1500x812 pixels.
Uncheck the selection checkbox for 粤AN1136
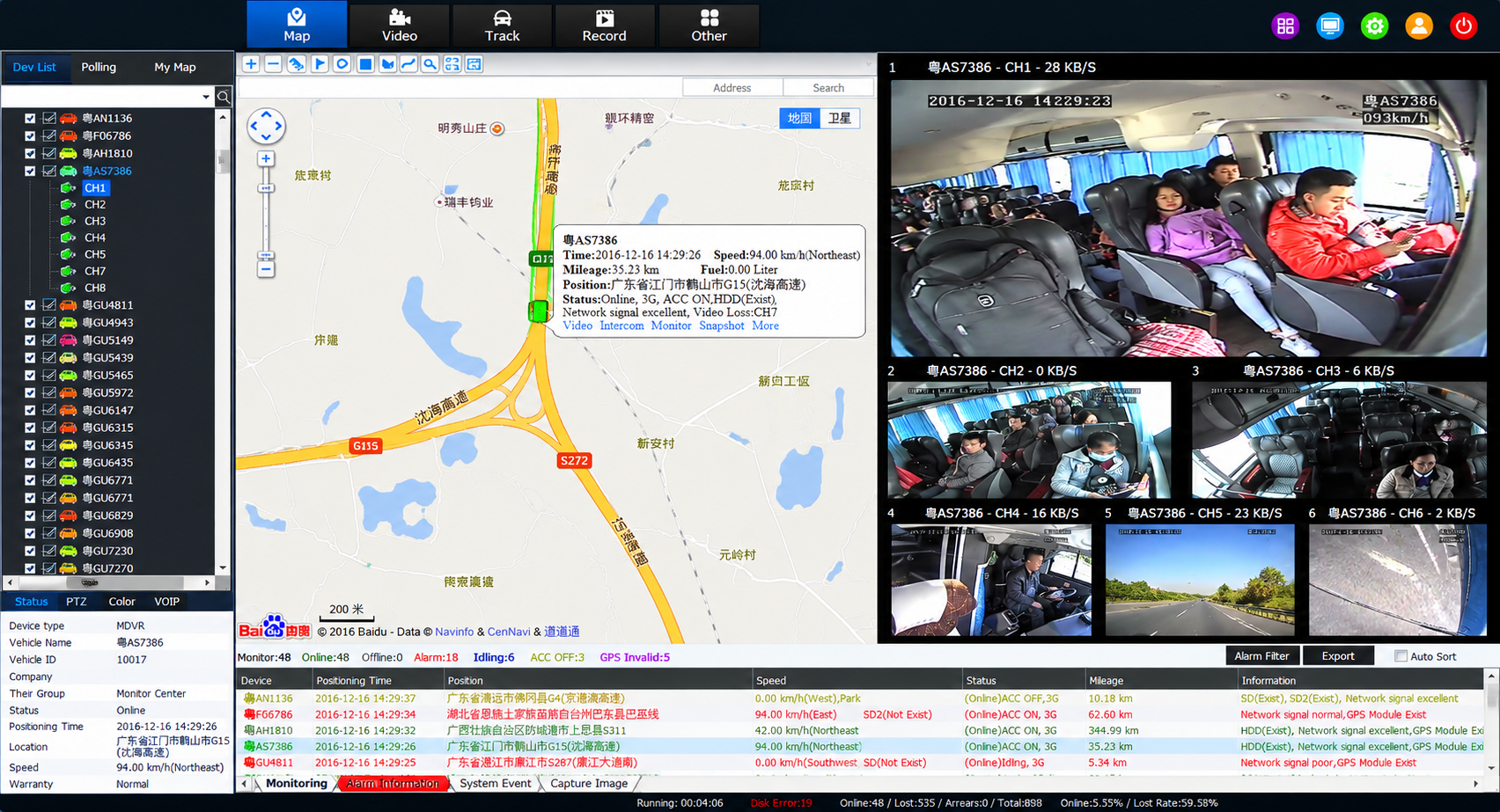pos(30,118)
